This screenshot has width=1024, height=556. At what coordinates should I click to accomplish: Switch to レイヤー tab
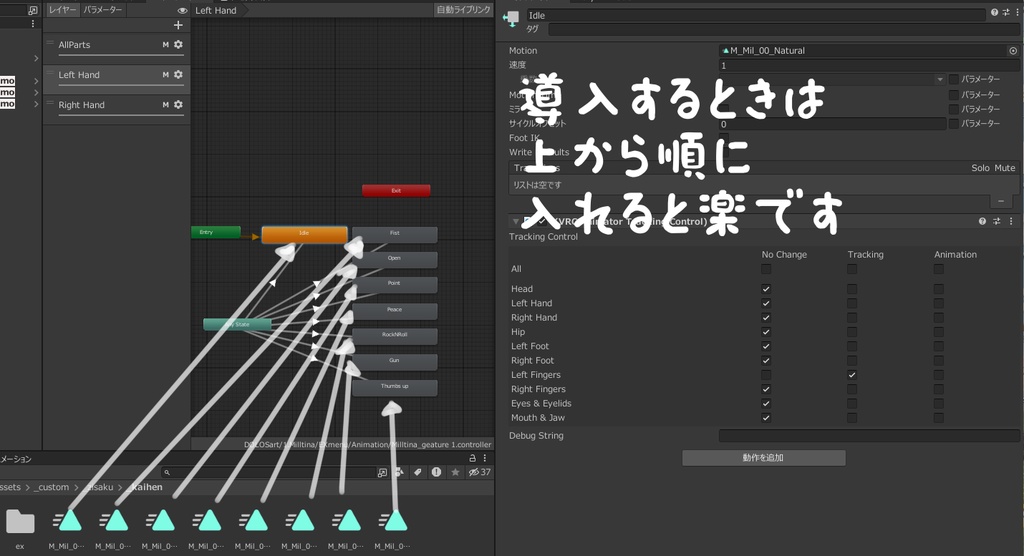tap(63, 10)
